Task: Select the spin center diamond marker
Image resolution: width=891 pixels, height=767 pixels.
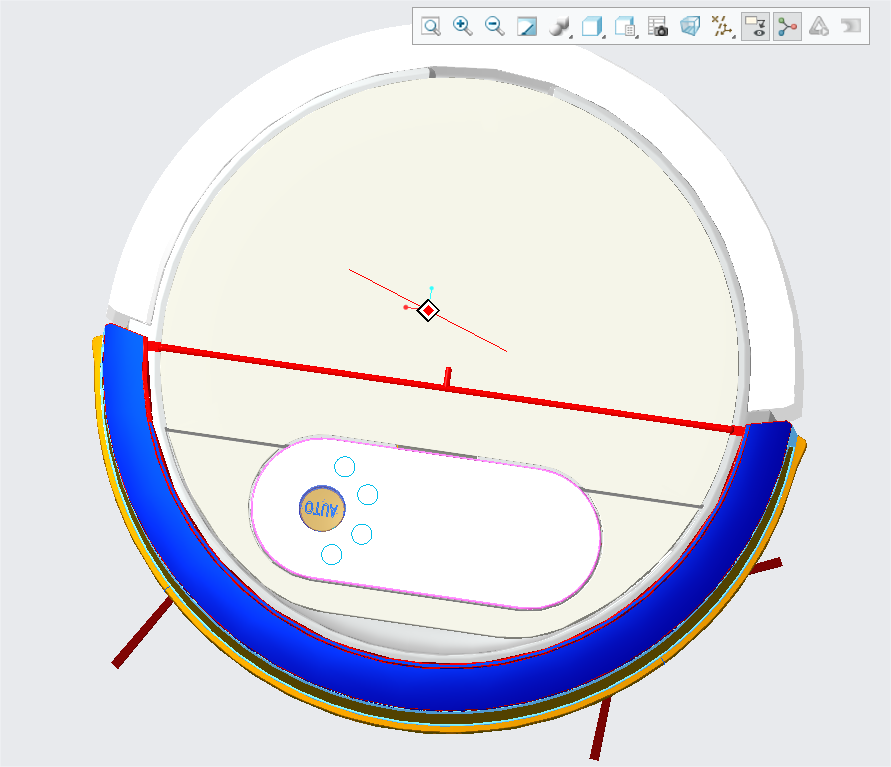Action: point(428,311)
